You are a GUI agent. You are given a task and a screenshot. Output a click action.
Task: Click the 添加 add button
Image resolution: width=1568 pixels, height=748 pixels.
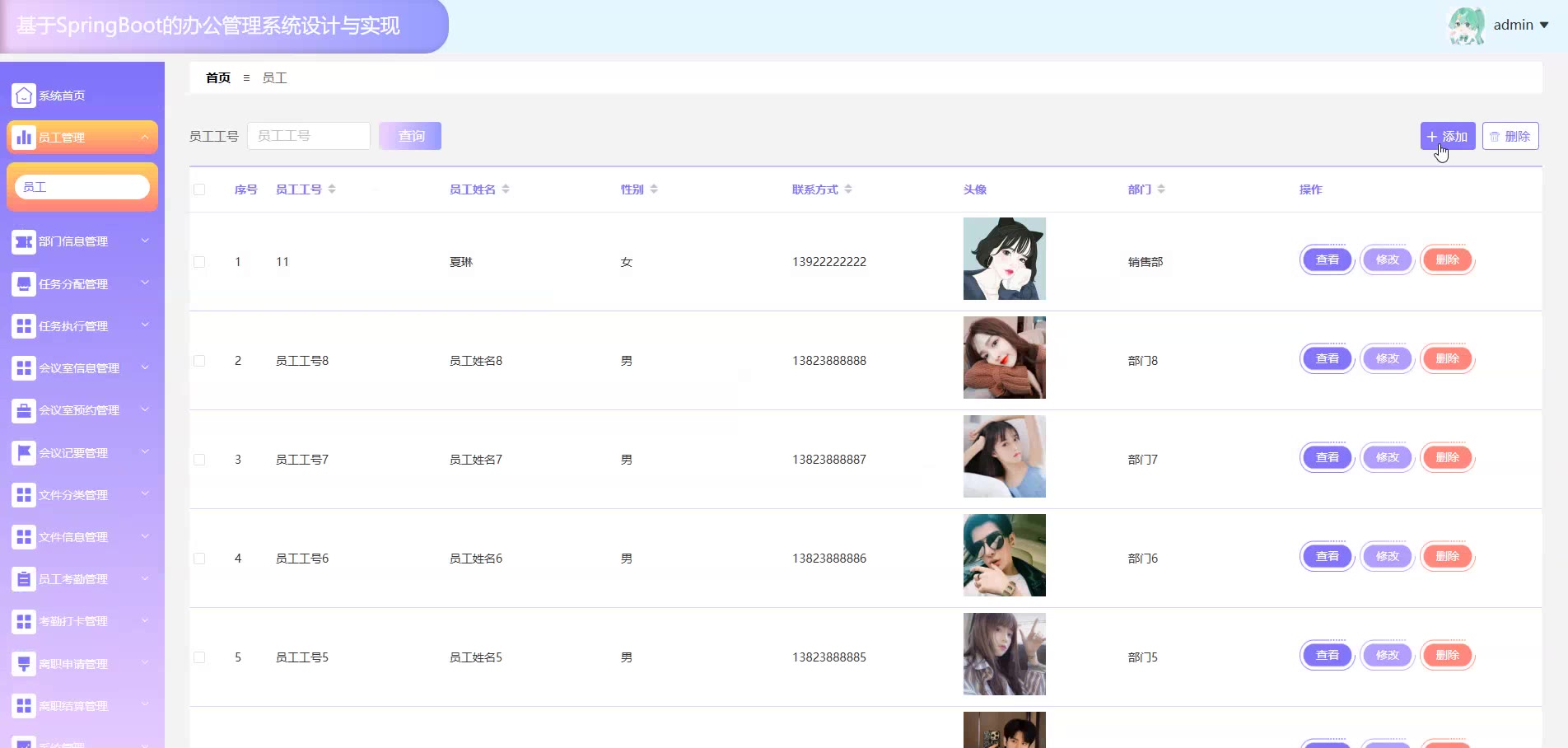click(x=1448, y=136)
